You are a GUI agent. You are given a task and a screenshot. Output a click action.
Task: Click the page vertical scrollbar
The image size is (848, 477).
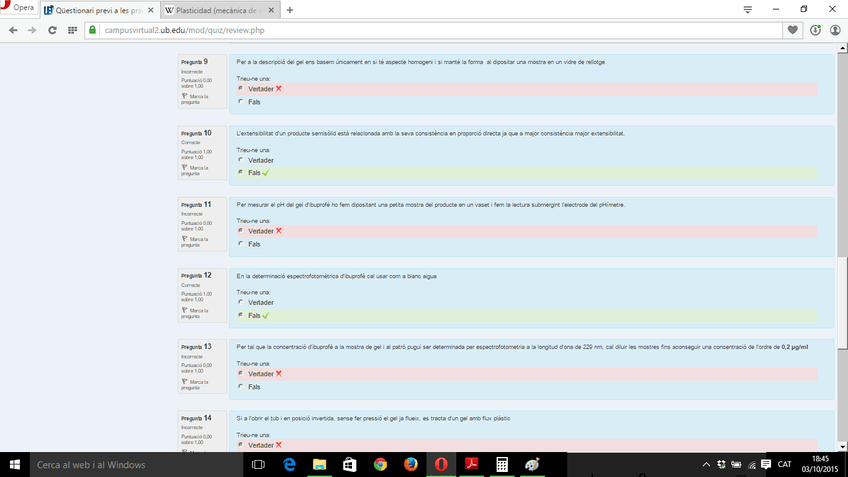coord(842,200)
